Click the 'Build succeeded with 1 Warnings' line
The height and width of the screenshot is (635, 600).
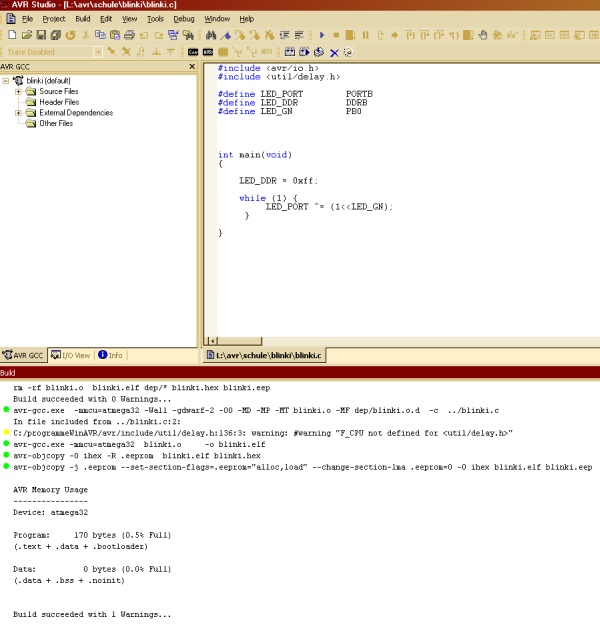(x=92, y=614)
